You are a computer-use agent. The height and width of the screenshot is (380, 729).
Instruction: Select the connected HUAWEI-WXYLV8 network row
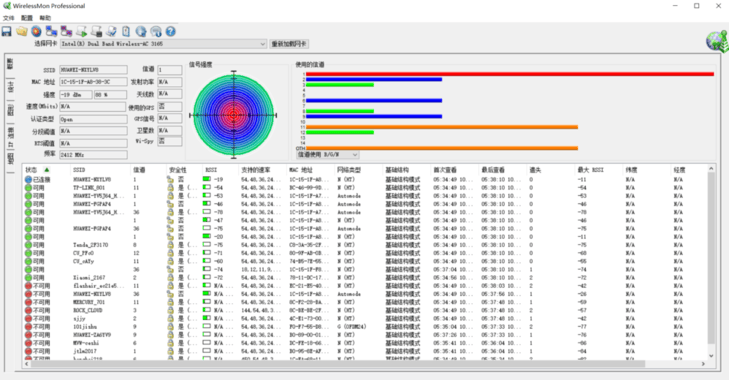(367, 180)
